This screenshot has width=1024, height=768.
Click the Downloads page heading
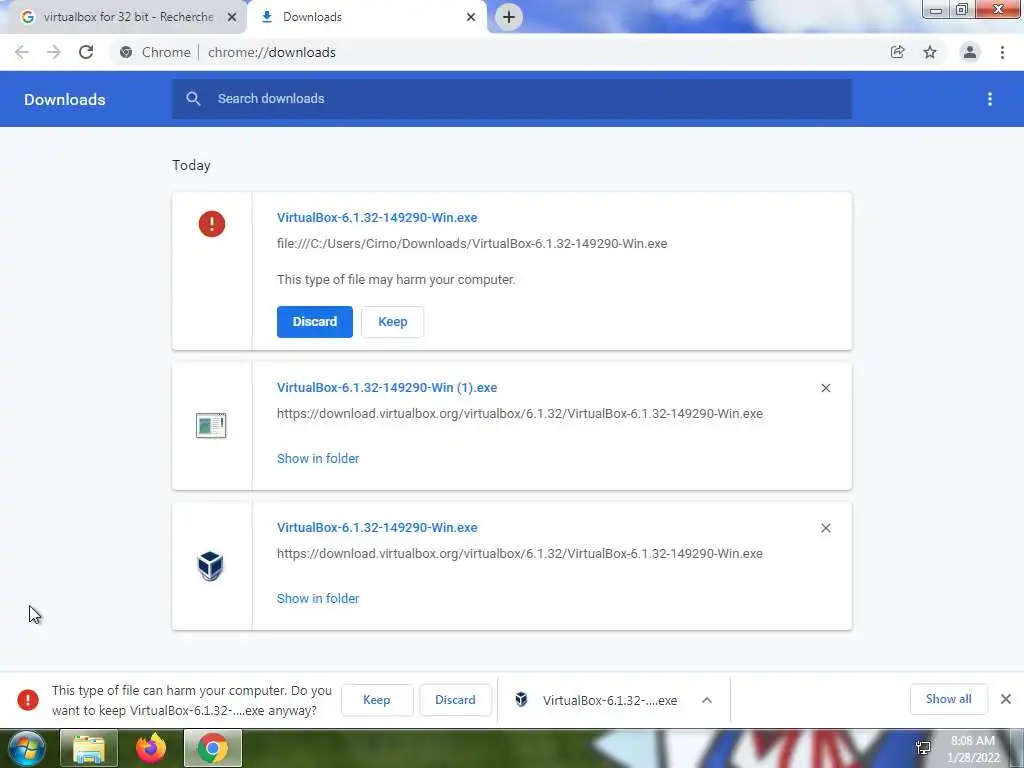(x=65, y=99)
